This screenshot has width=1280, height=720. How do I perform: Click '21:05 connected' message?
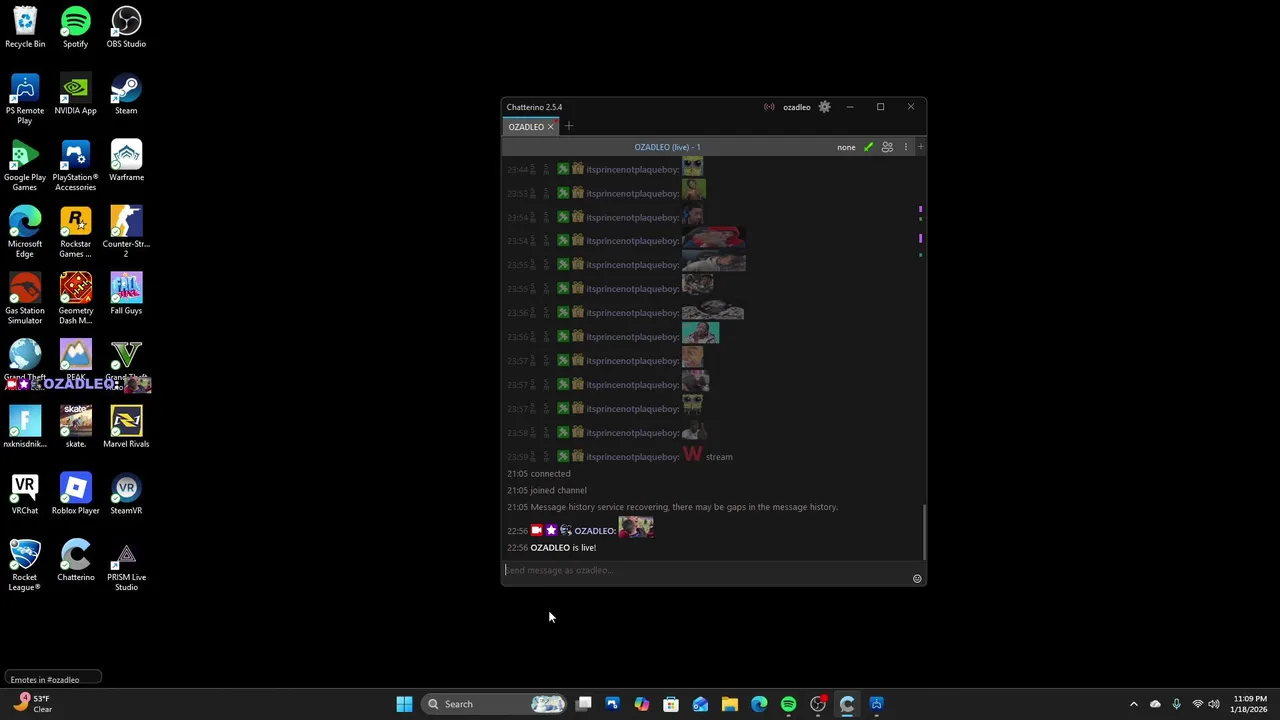click(539, 473)
